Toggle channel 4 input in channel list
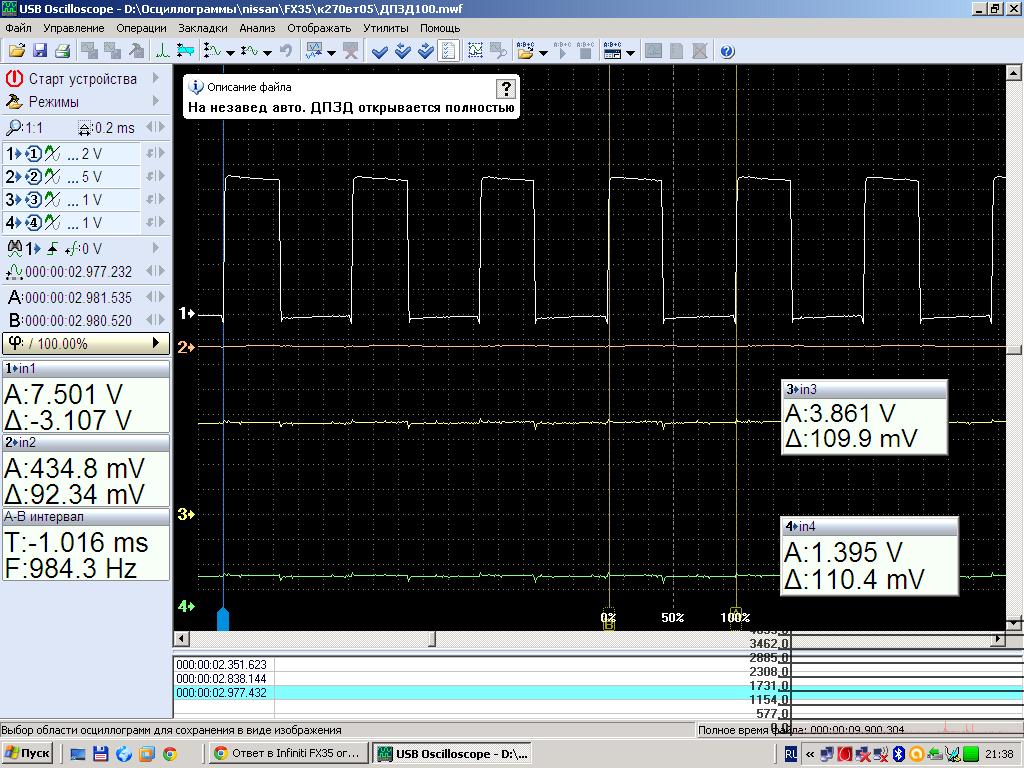Viewport: 1024px width, 768px height. coord(33,223)
